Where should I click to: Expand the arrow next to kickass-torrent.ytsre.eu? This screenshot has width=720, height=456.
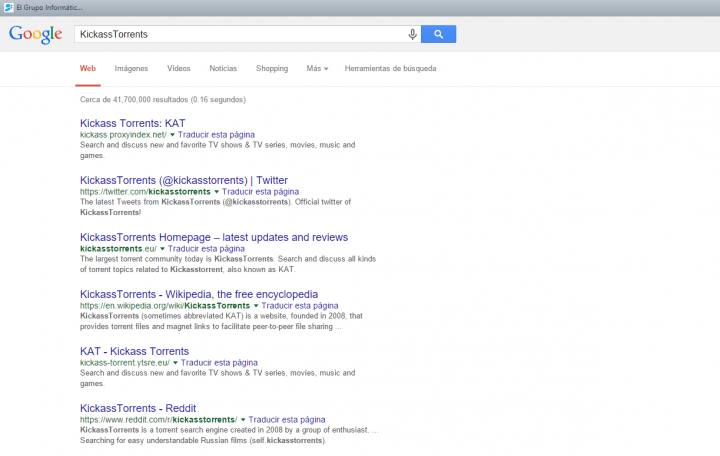click(x=175, y=362)
